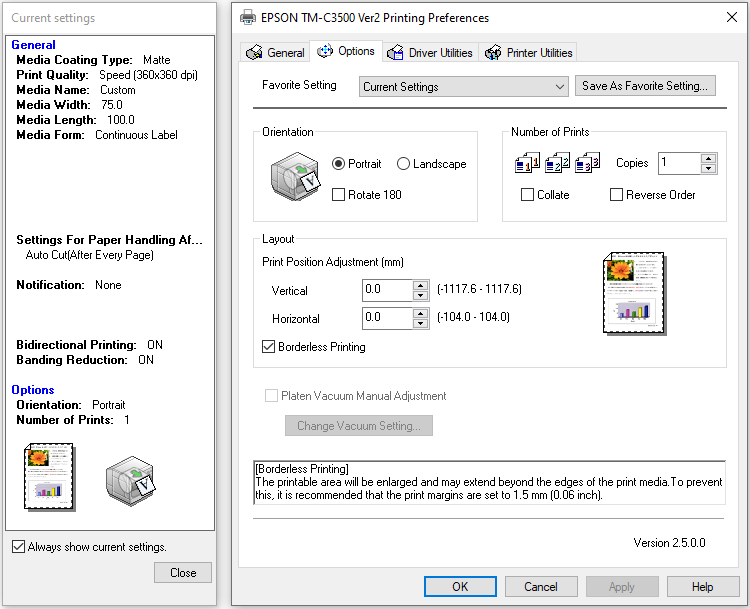The height and width of the screenshot is (609, 750).
Task: Uncheck Borderless Printing
Action: 269,347
